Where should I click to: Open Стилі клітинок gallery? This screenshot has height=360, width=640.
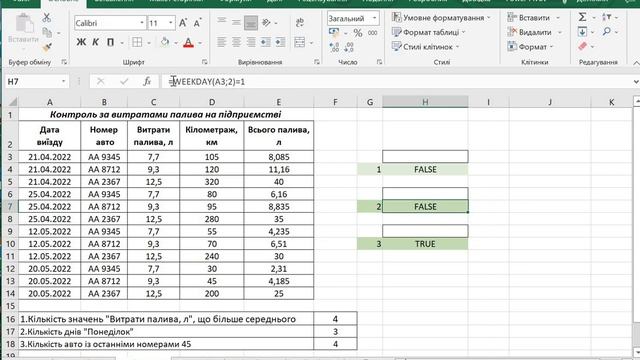point(426,47)
